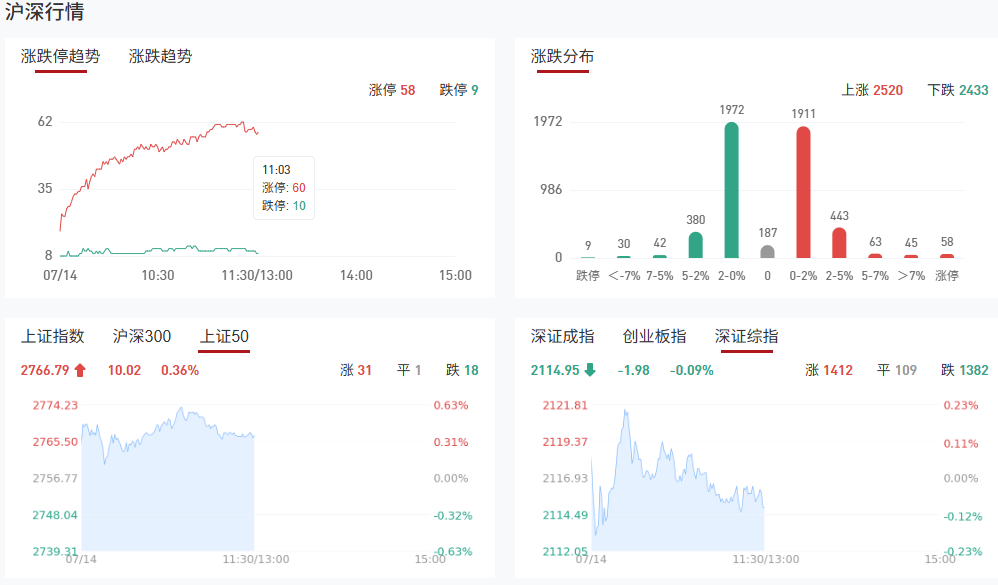Select the 深证综指 tab
The width and height of the screenshot is (998, 585).
click(x=747, y=336)
